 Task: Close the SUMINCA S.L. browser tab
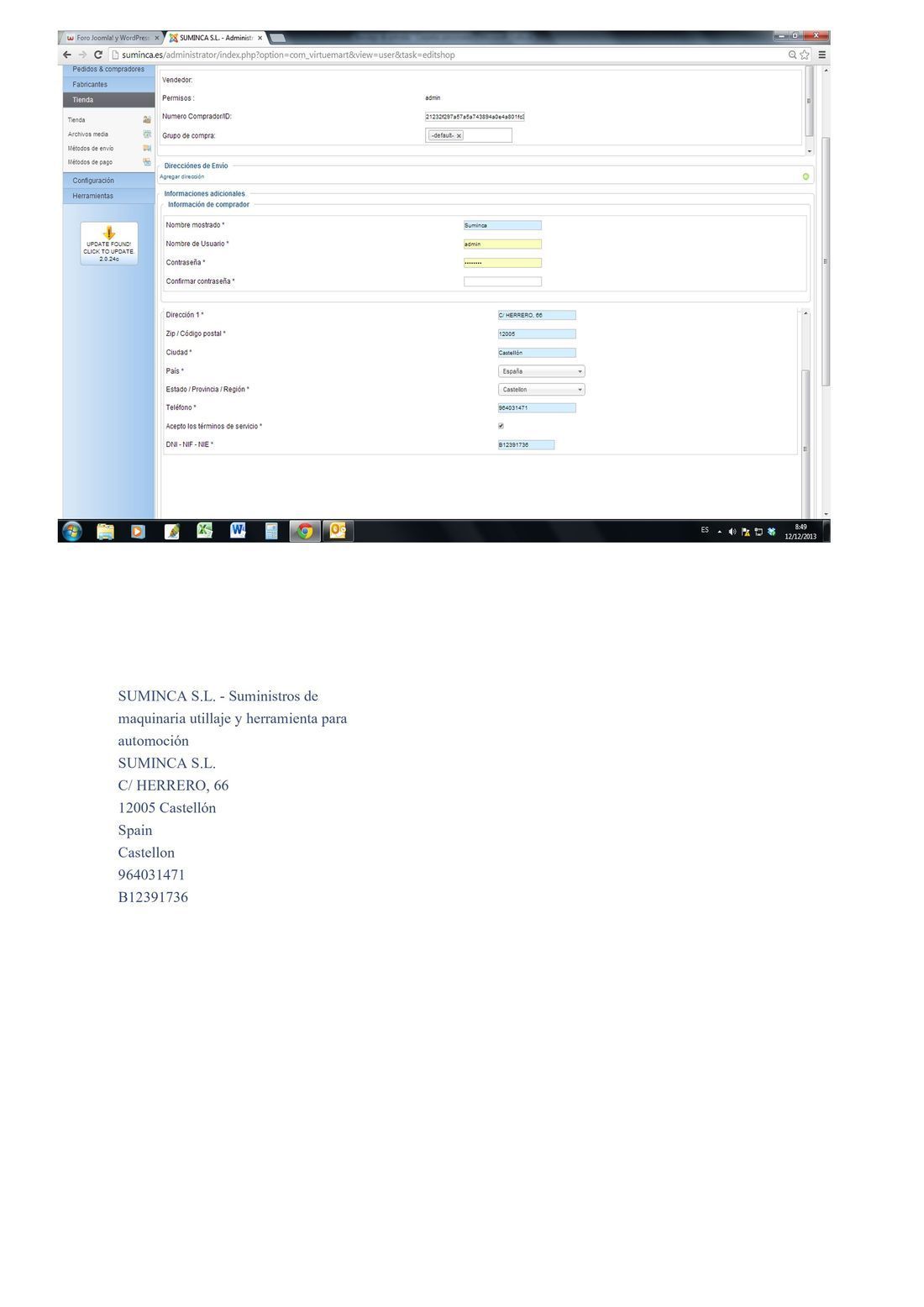pos(260,38)
